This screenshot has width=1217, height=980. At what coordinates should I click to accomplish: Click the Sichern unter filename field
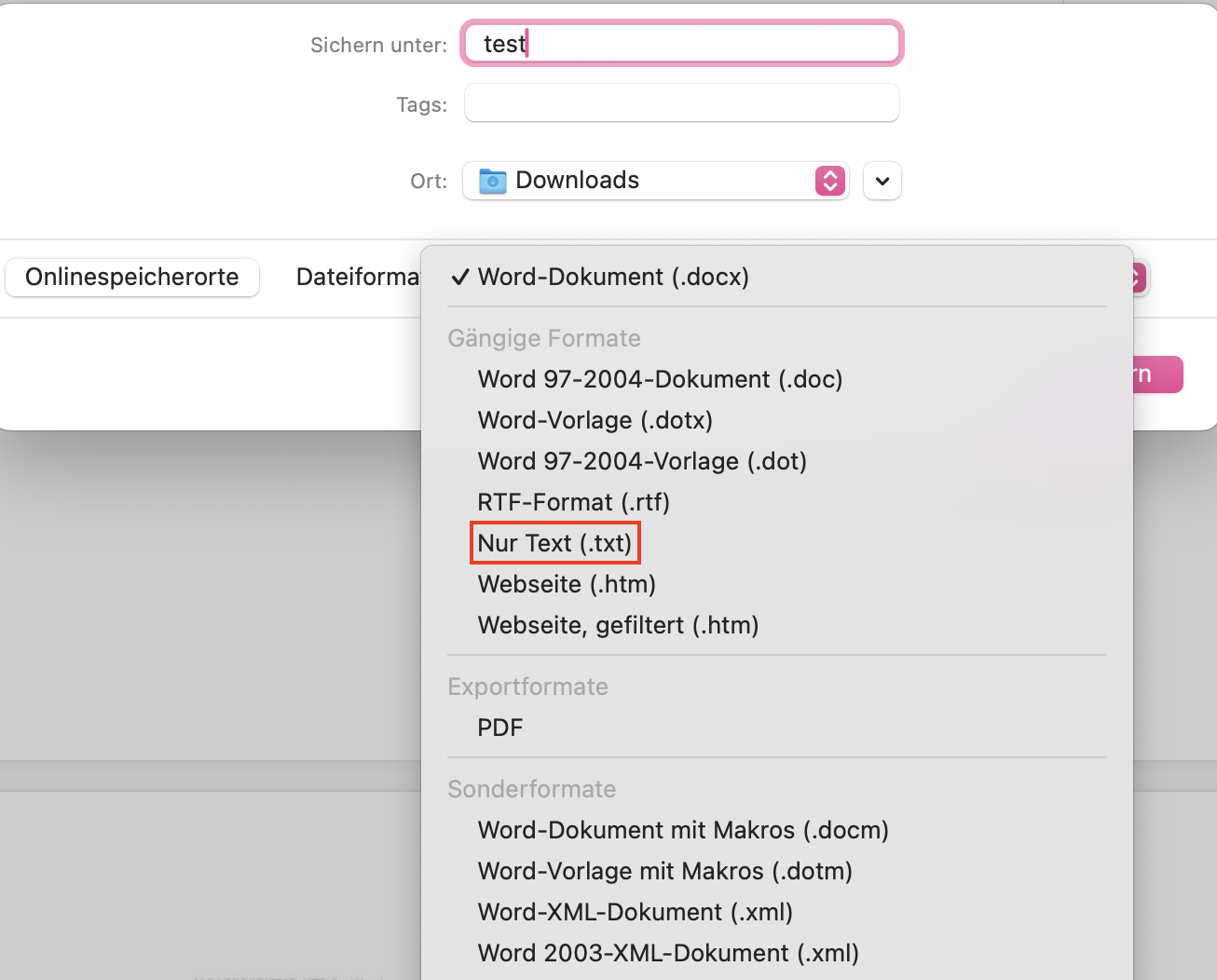[x=681, y=44]
